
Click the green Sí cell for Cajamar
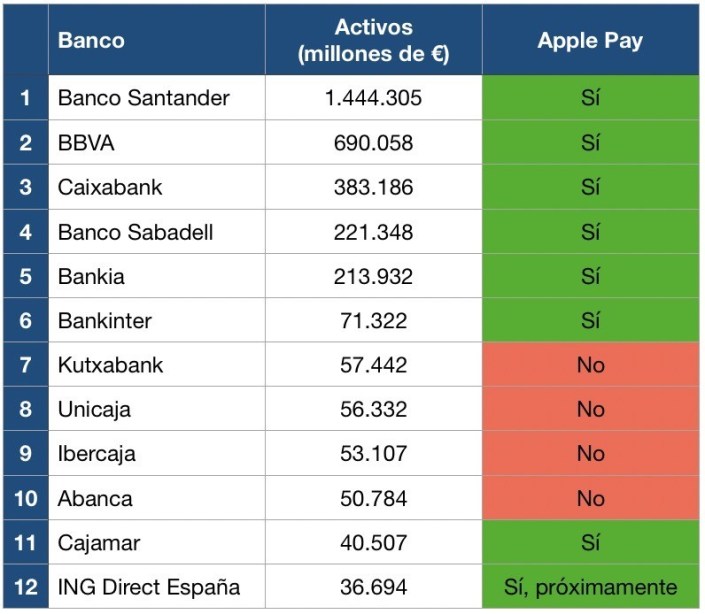click(x=590, y=543)
